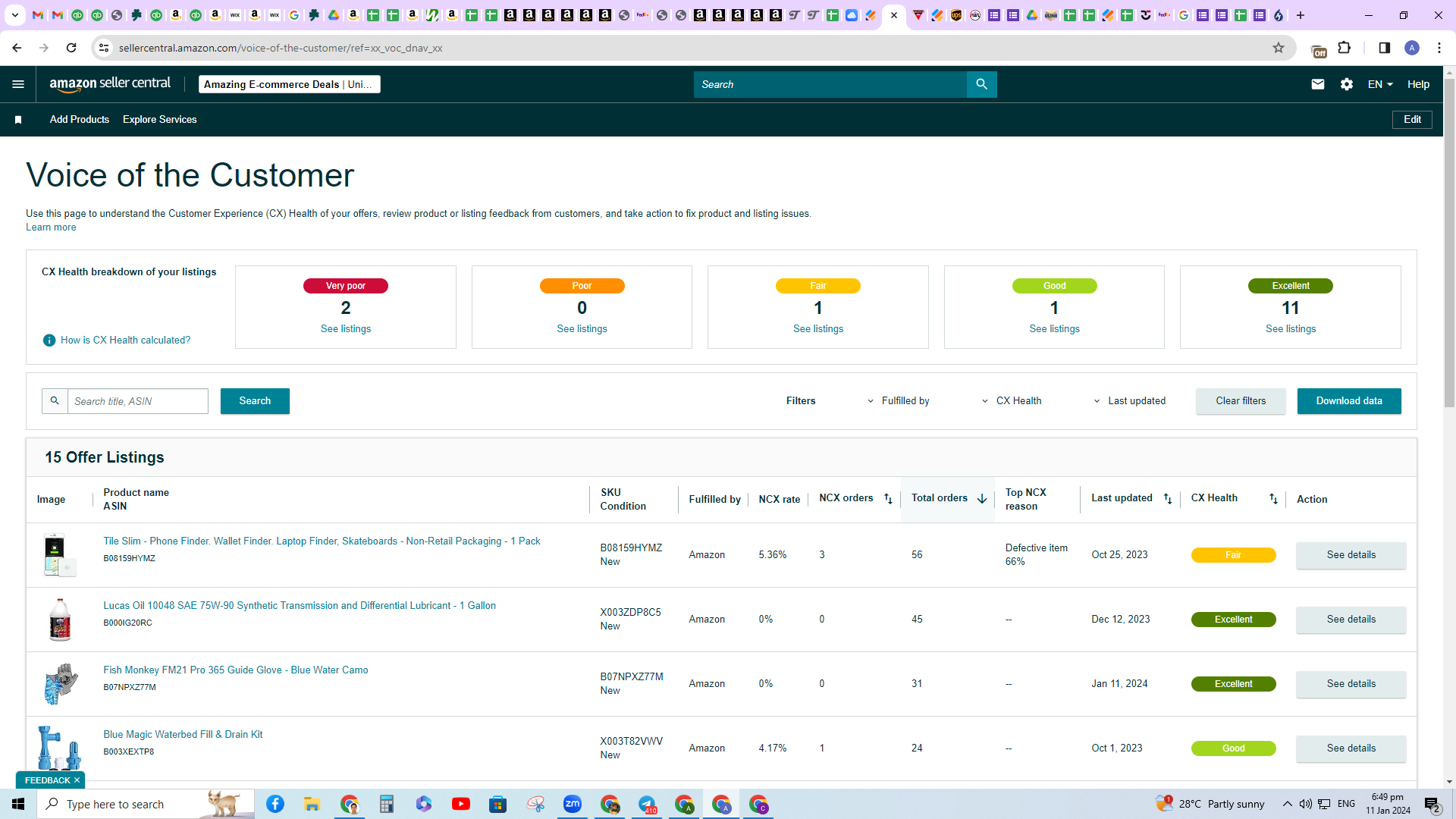See listings under Fair
1456x819 pixels.
tap(818, 329)
